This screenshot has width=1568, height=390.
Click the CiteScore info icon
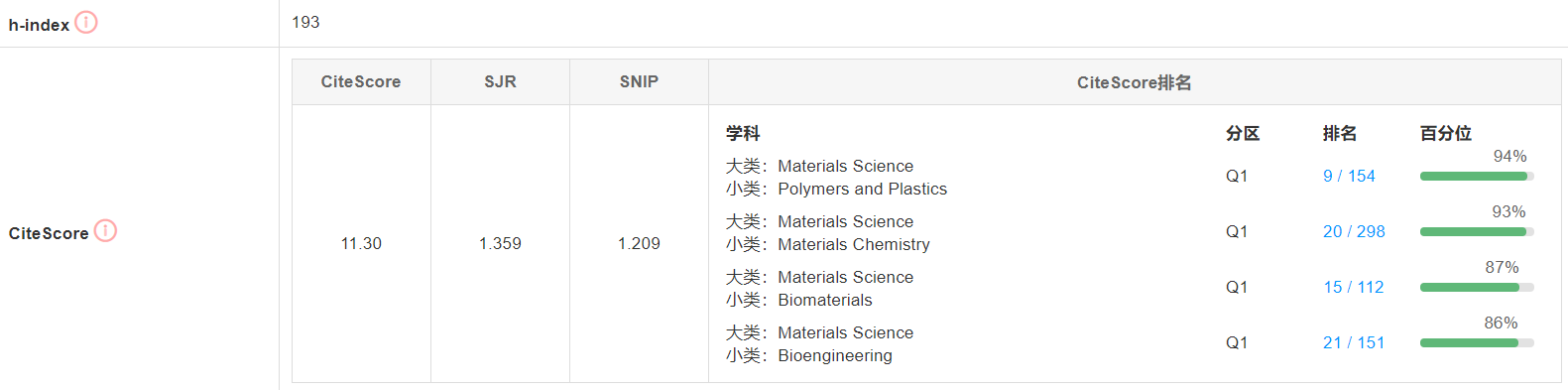(x=105, y=230)
